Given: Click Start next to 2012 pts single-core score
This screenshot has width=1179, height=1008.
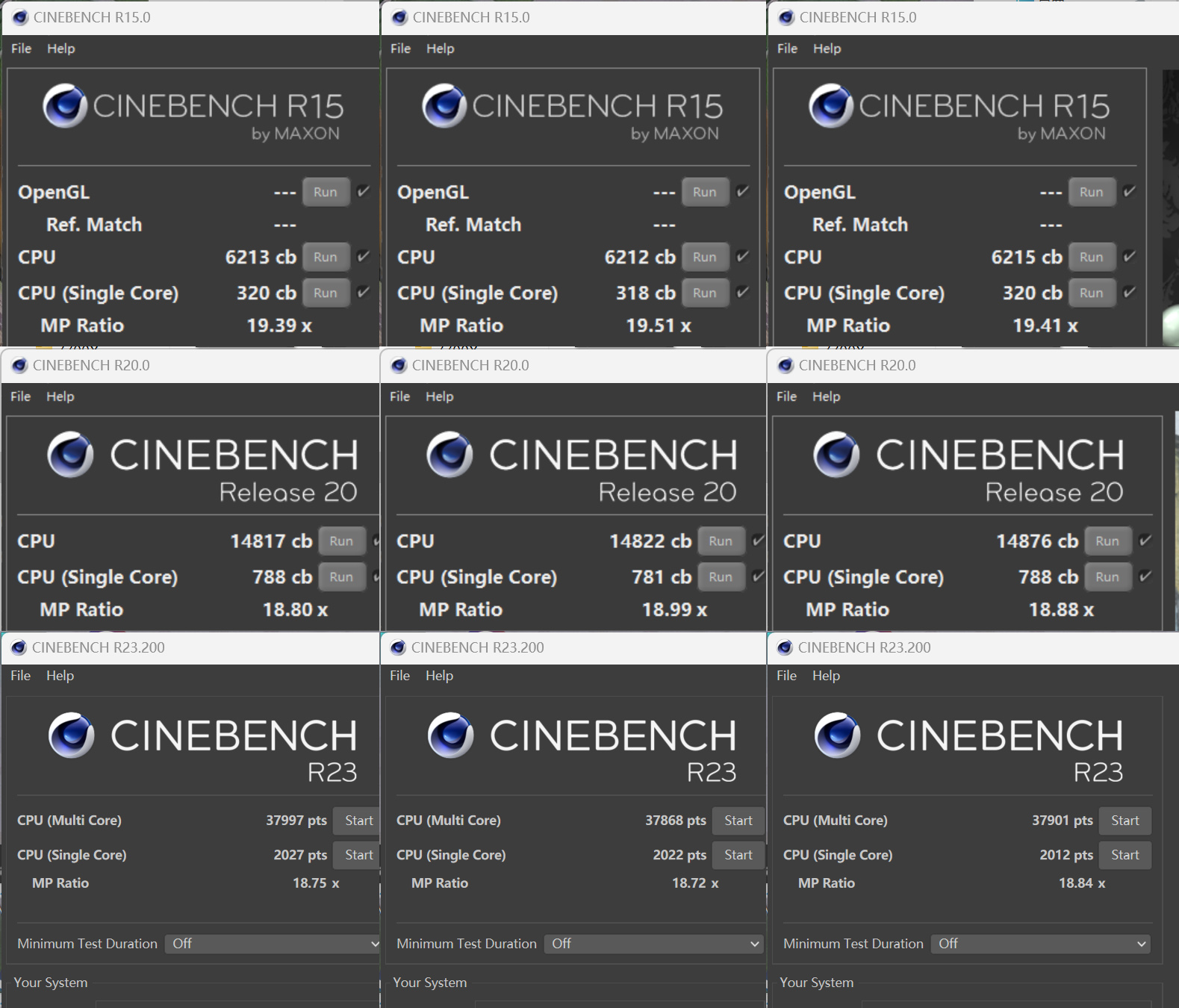Looking at the screenshot, I should (1124, 855).
